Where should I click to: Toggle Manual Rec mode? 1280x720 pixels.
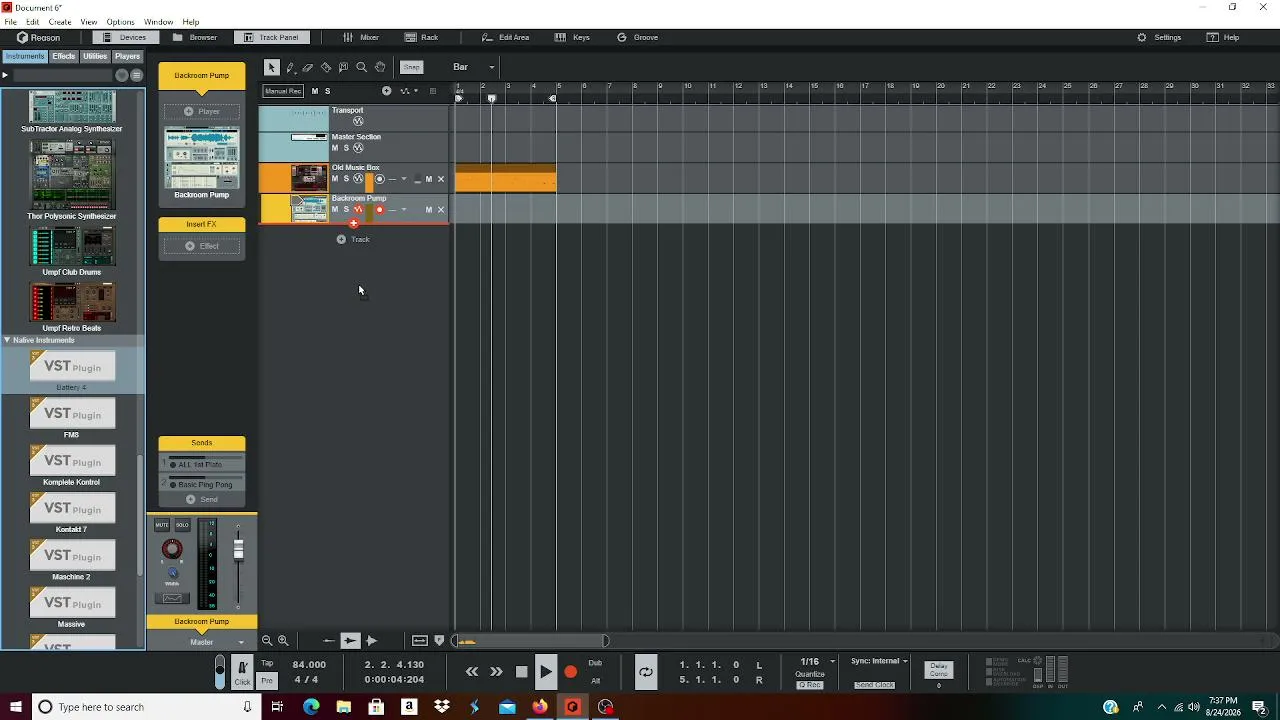coord(283,91)
